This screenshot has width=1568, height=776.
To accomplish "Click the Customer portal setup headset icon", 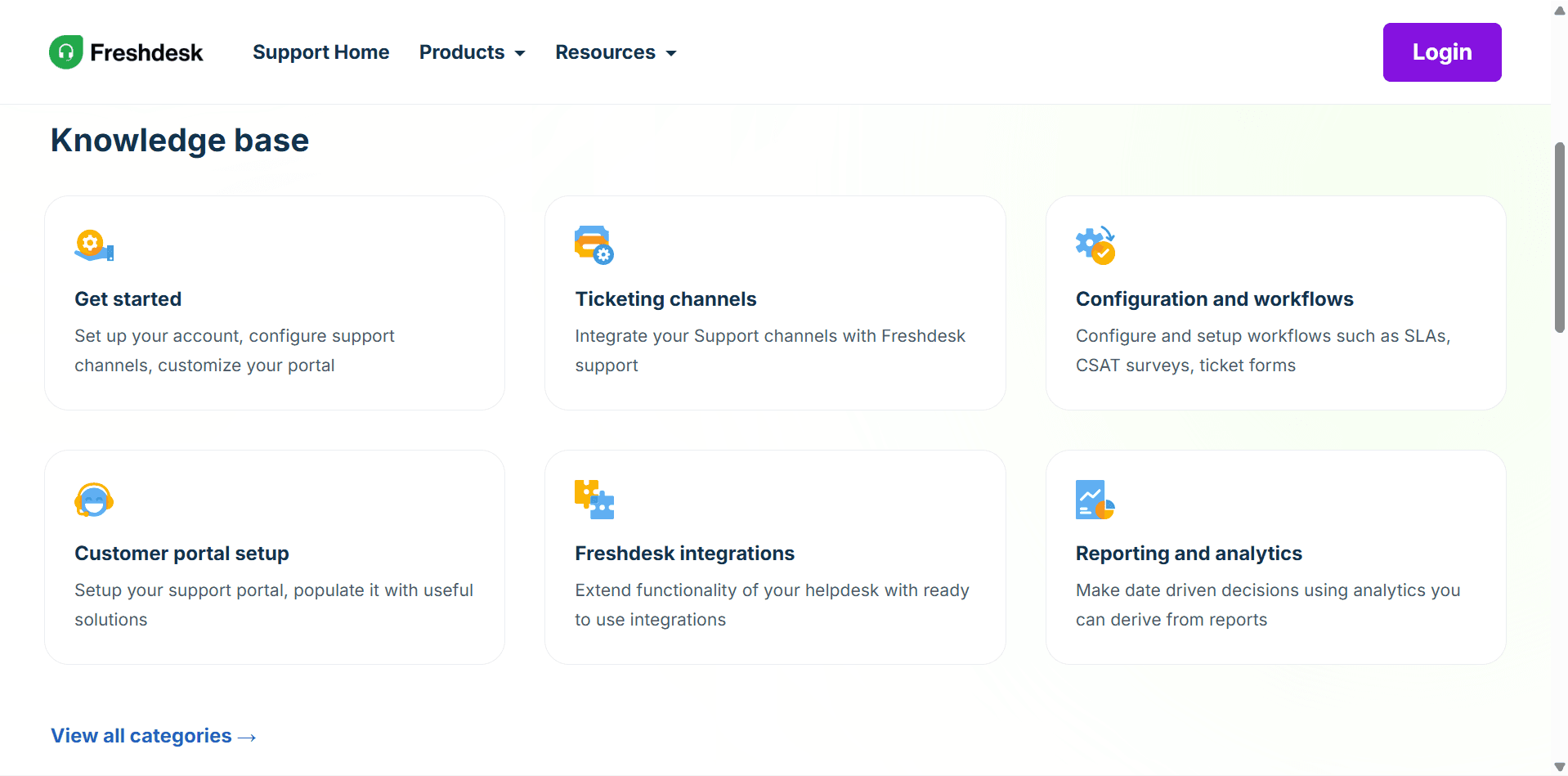I will pos(94,500).
